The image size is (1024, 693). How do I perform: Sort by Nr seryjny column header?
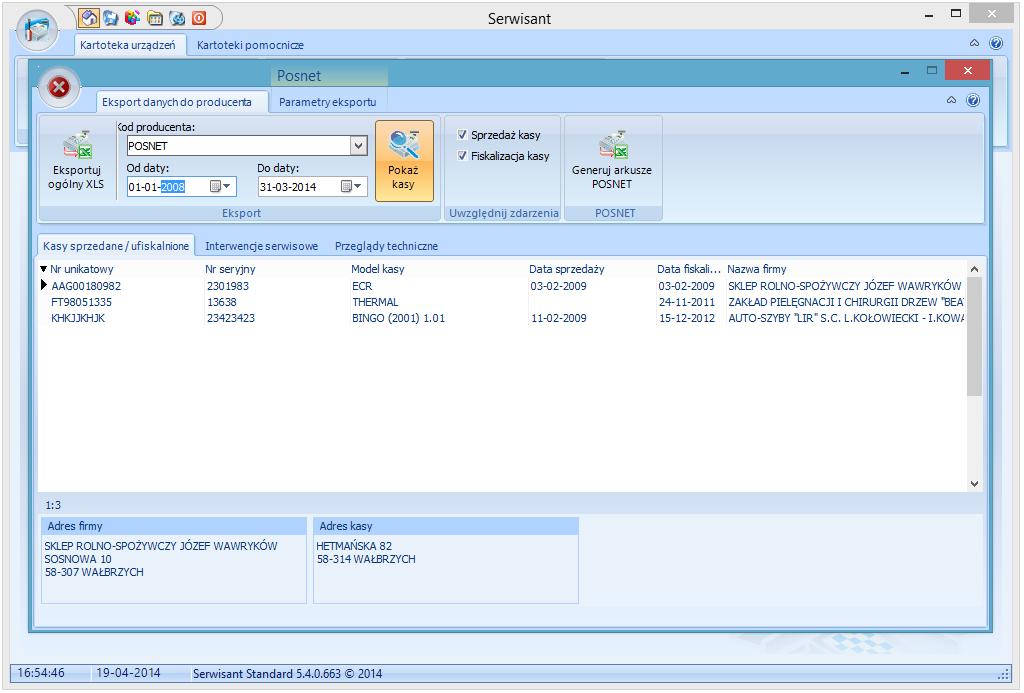[x=231, y=269]
